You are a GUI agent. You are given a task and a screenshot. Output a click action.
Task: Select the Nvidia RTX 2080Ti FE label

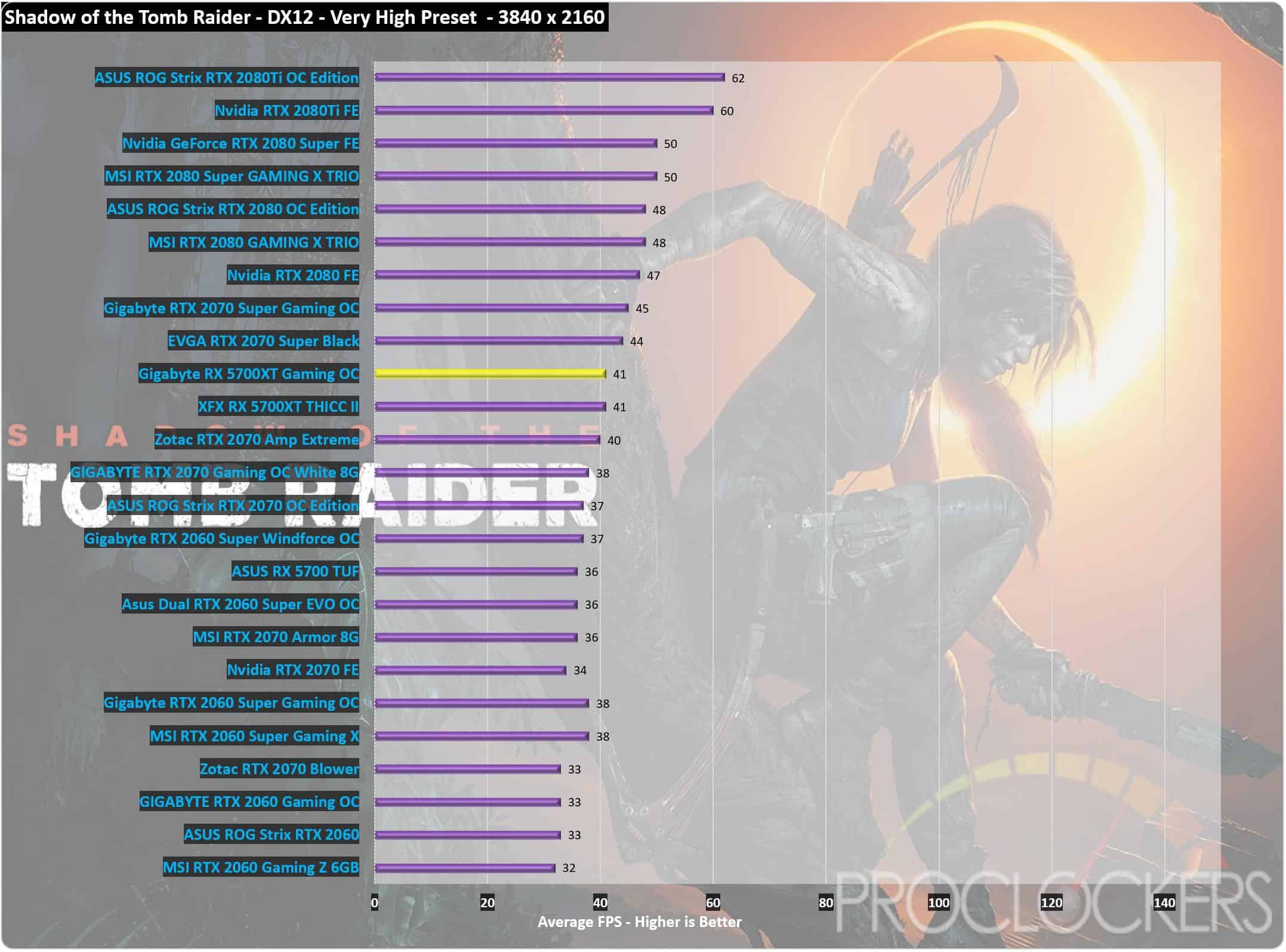click(287, 110)
